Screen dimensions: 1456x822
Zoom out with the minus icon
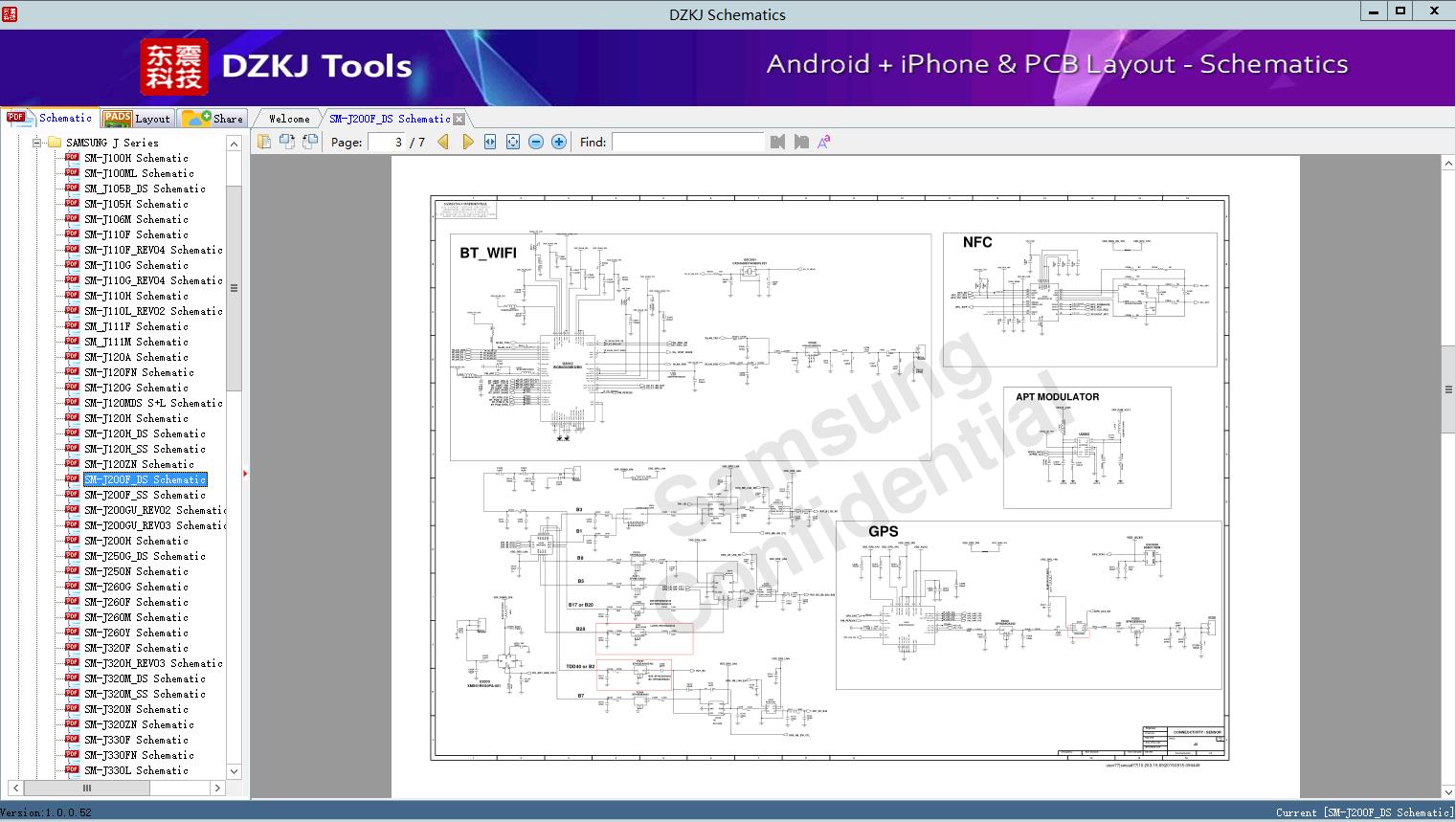point(536,142)
